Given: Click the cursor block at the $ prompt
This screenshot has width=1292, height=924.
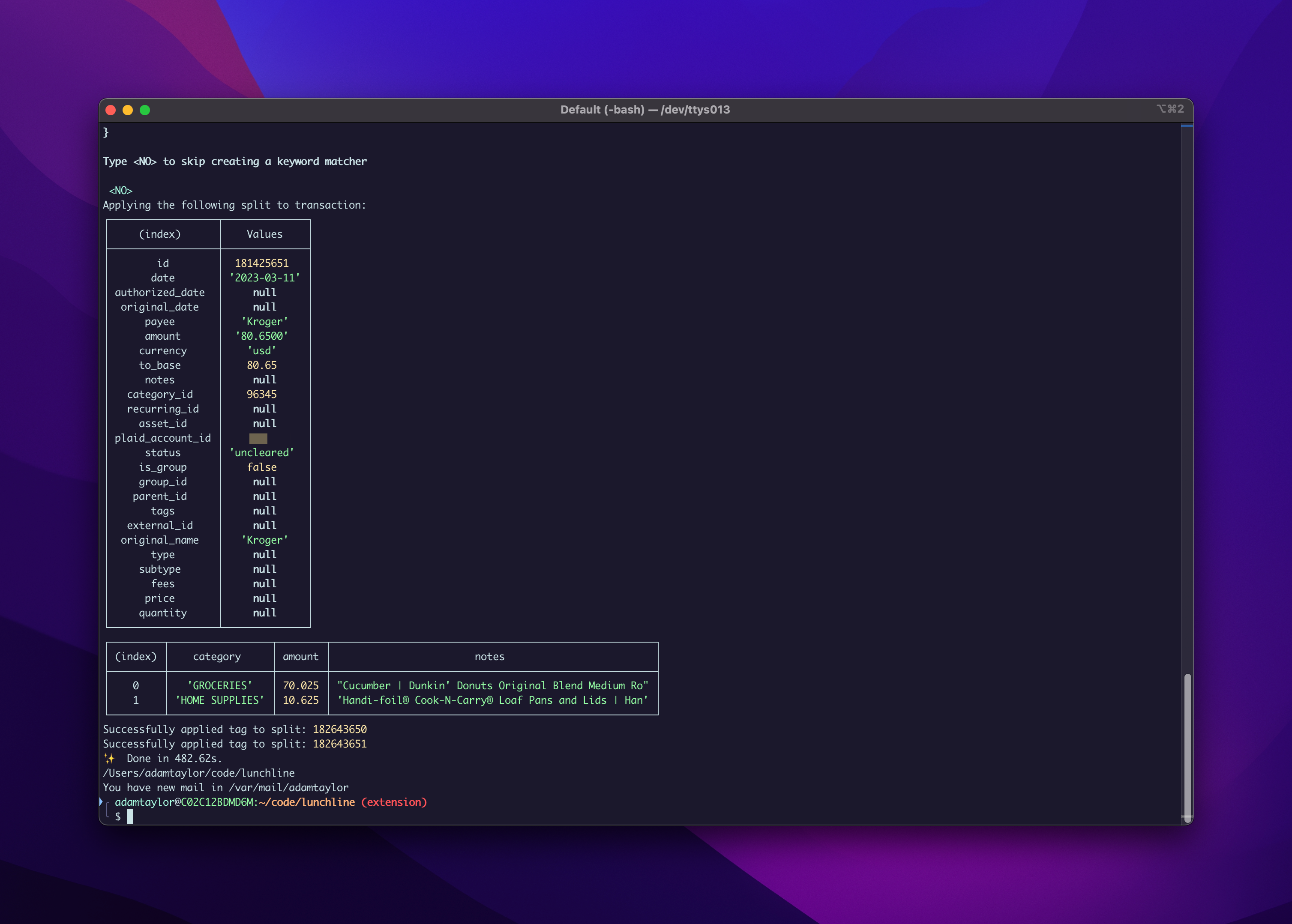Looking at the screenshot, I should tap(130, 816).
